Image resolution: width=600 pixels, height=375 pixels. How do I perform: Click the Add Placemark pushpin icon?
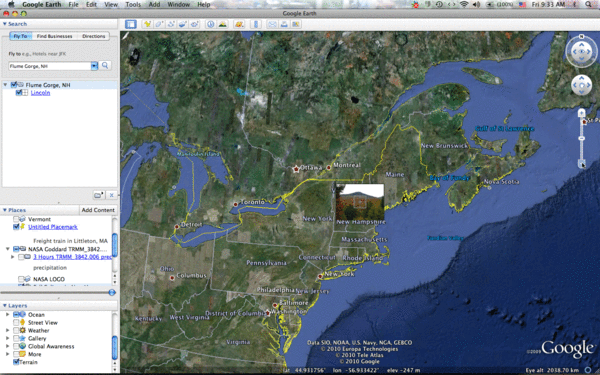point(147,24)
